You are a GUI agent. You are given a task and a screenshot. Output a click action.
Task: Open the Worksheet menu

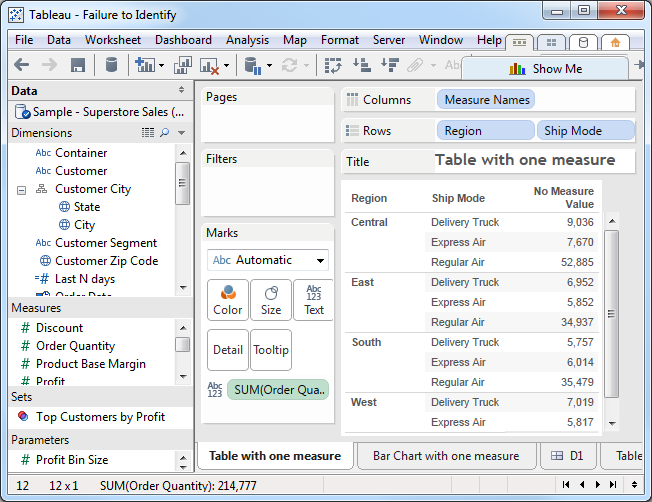[113, 40]
